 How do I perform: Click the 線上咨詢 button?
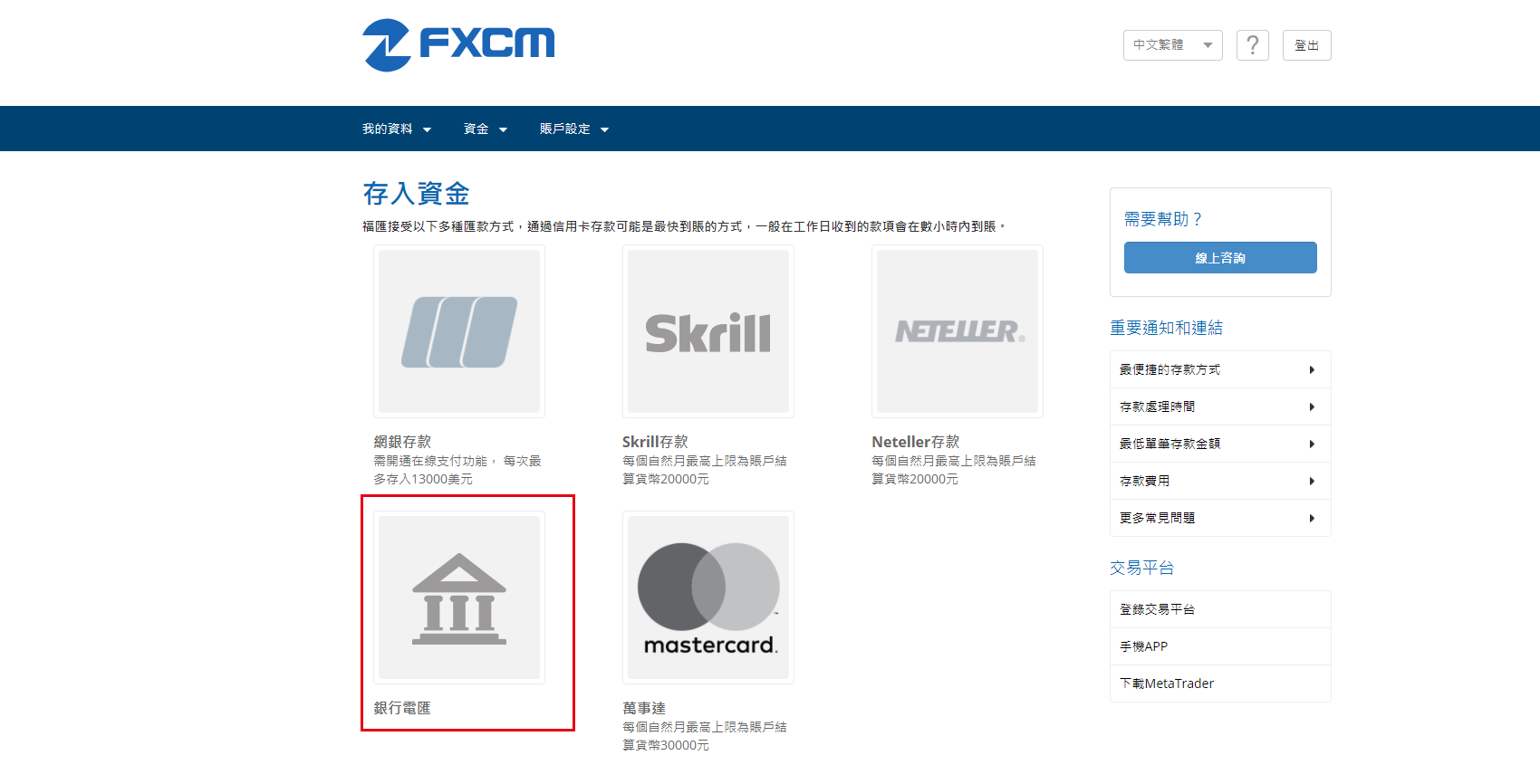[1220, 258]
